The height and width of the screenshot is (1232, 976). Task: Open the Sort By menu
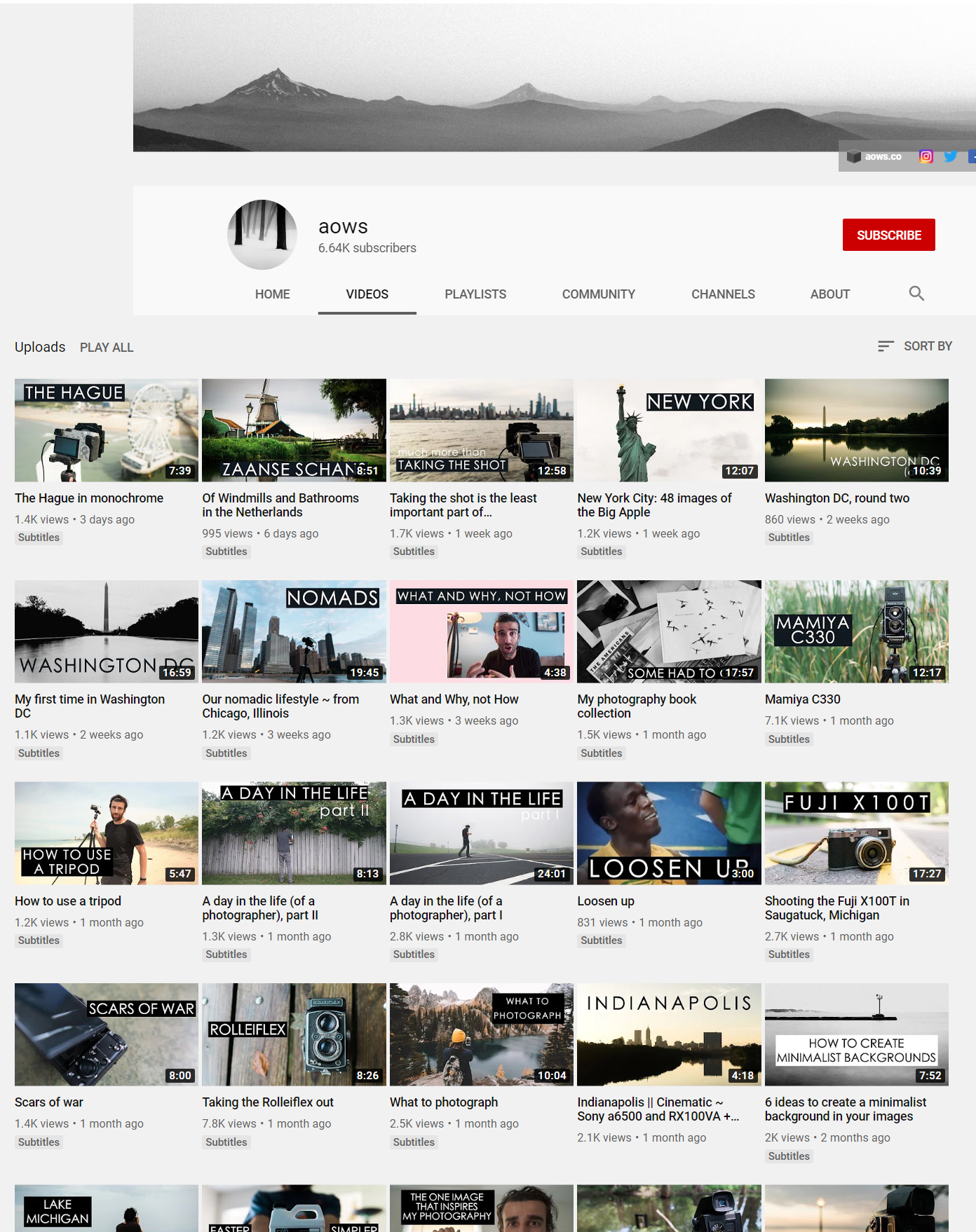click(915, 346)
